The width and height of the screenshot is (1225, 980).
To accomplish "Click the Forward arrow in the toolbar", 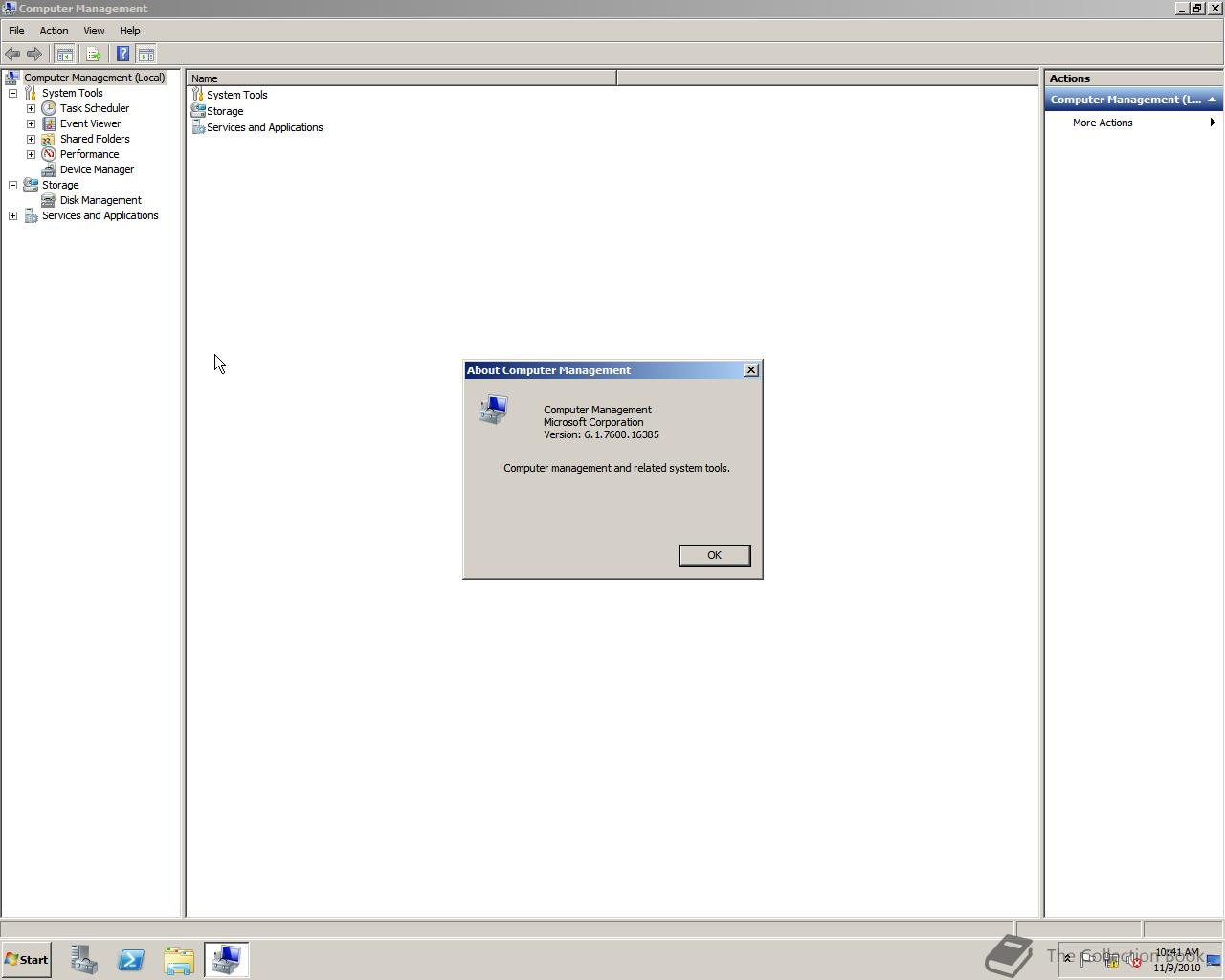I will (x=34, y=54).
